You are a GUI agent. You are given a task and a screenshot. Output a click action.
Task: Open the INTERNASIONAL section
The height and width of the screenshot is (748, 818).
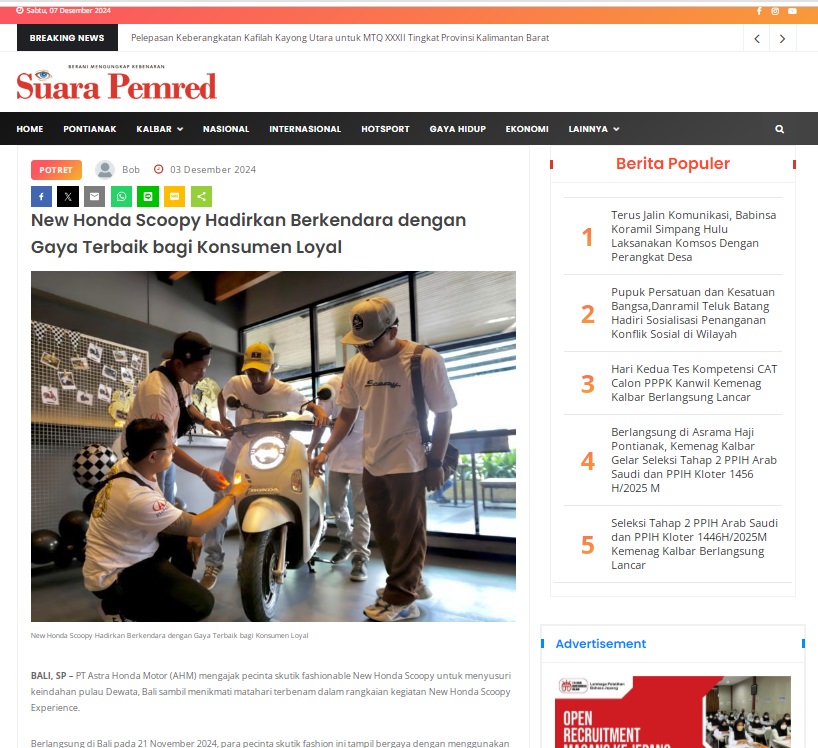[x=305, y=129]
